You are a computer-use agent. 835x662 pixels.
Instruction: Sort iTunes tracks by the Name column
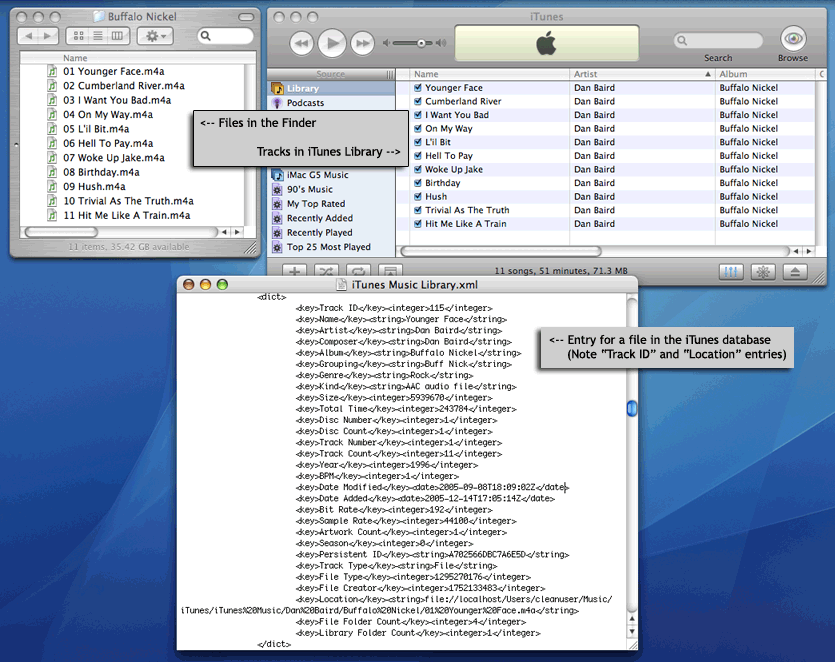[x=490, y=74]
